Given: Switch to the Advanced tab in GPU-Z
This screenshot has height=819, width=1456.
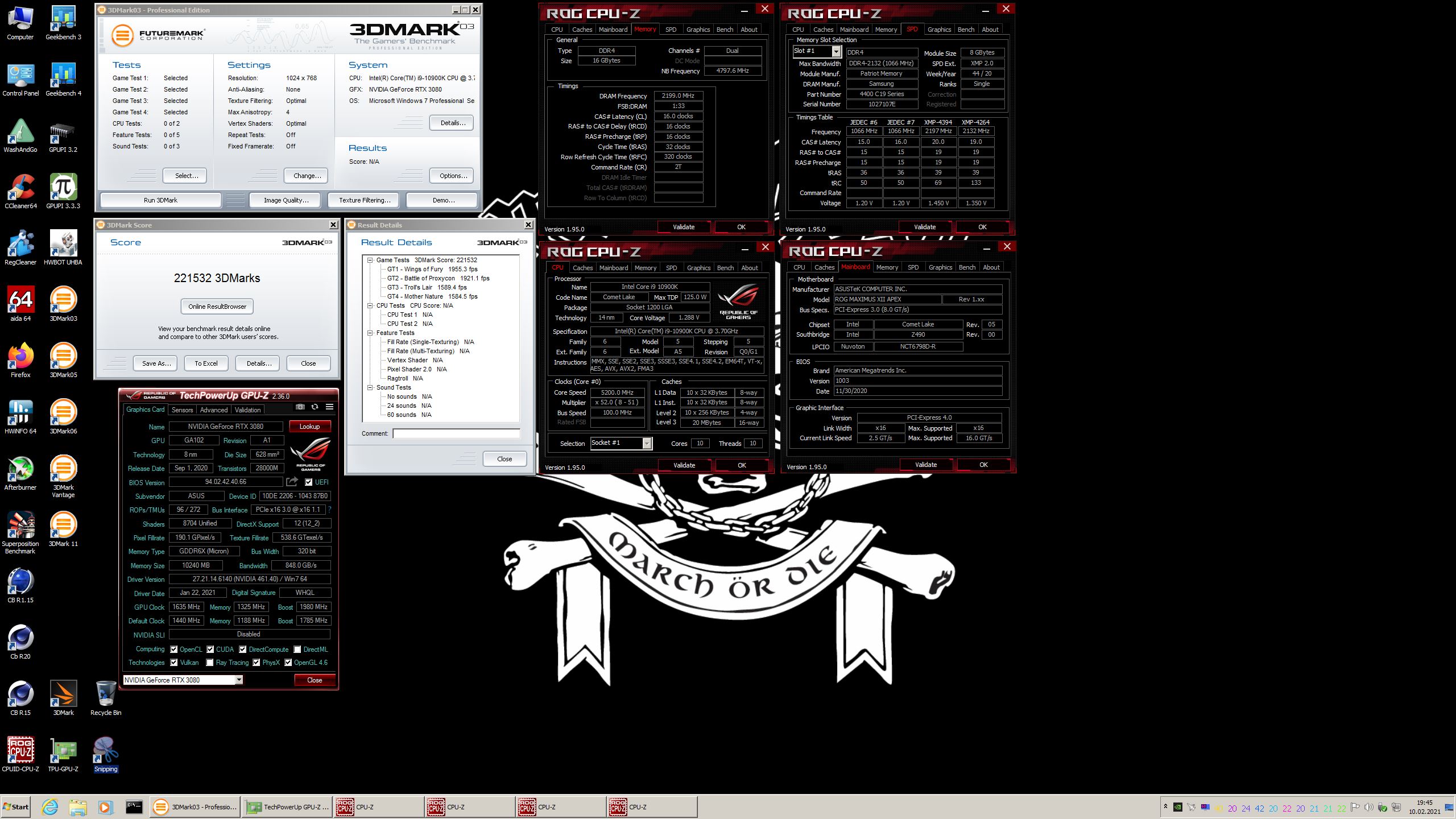Looking at the screenshot, I should click(214, 409).
